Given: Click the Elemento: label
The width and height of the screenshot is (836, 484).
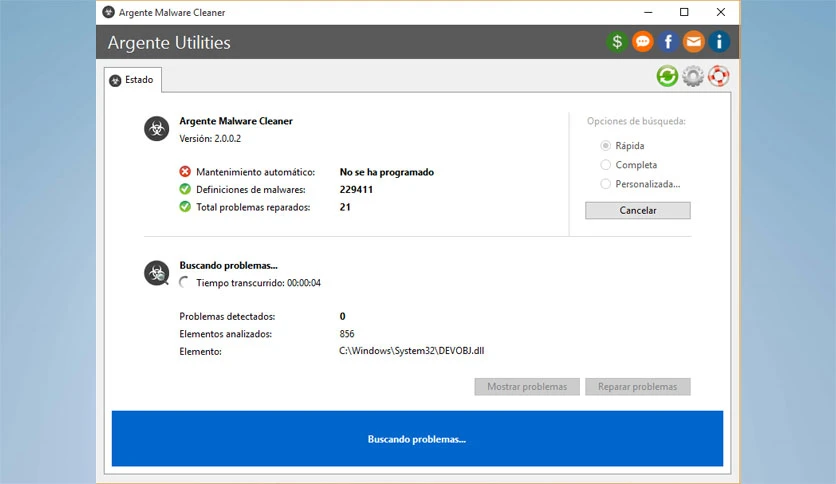Looking at the screenshot, I should [200, 352].
